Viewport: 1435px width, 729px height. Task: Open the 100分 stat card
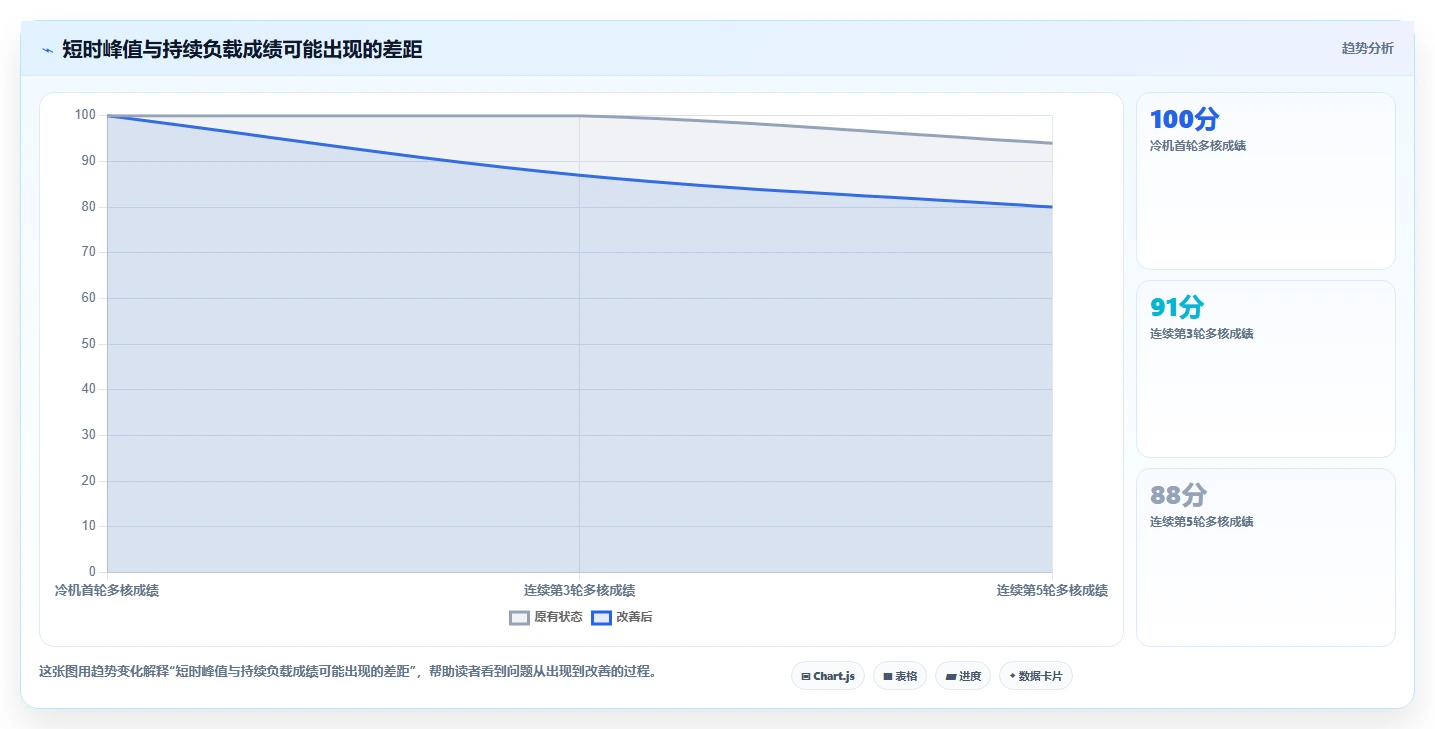pyautogui.click(x=1266, y=181)
